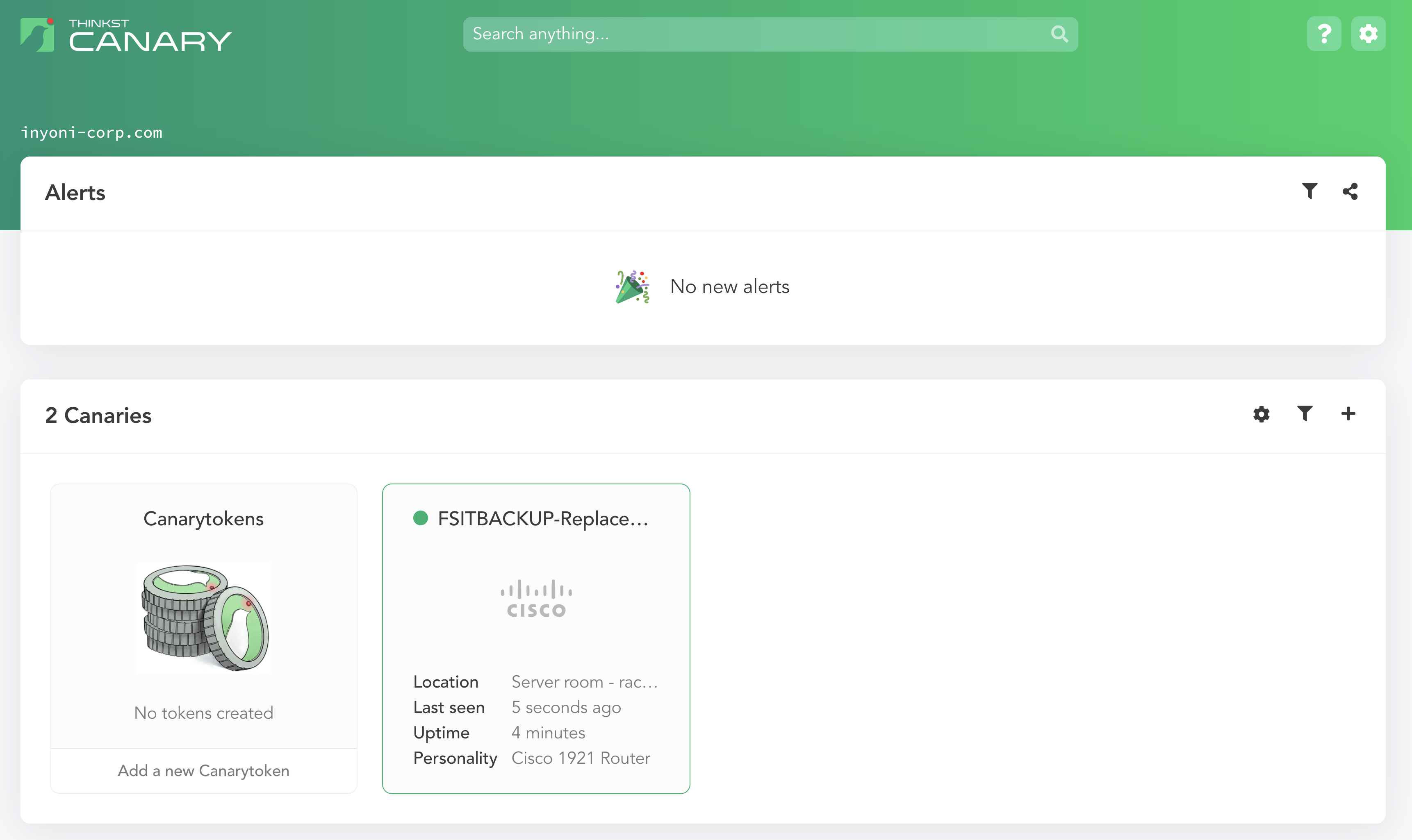
Task: Open Canaries settings gear icon
Action: (1261, 414)
